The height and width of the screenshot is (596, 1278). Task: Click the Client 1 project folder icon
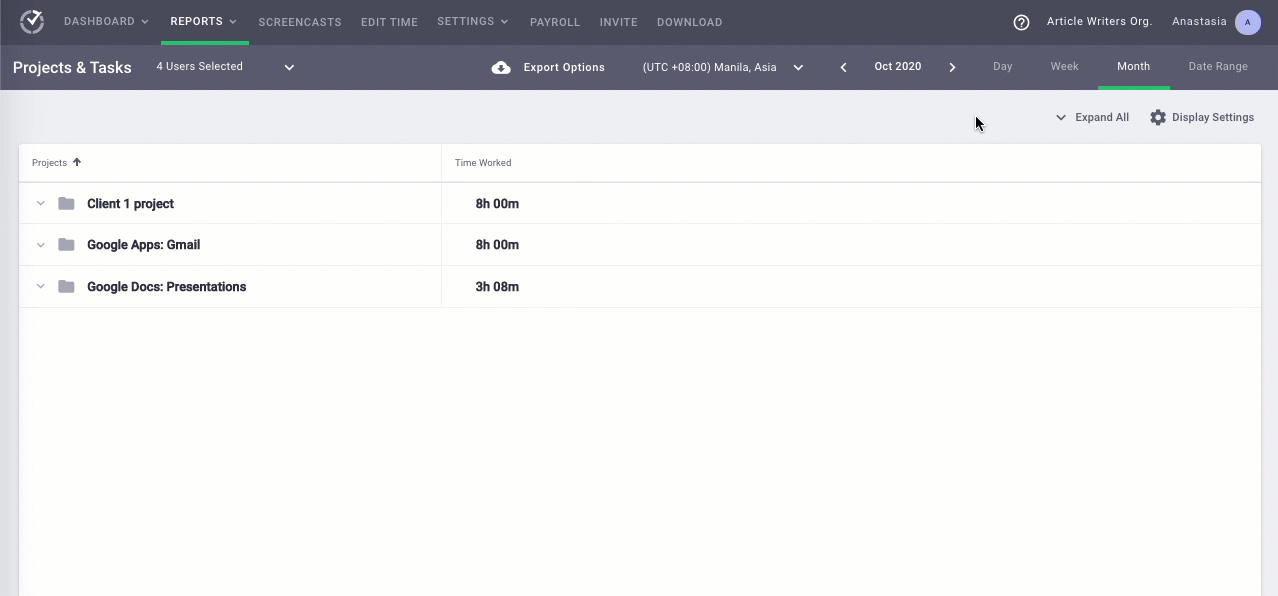point(66,204)
